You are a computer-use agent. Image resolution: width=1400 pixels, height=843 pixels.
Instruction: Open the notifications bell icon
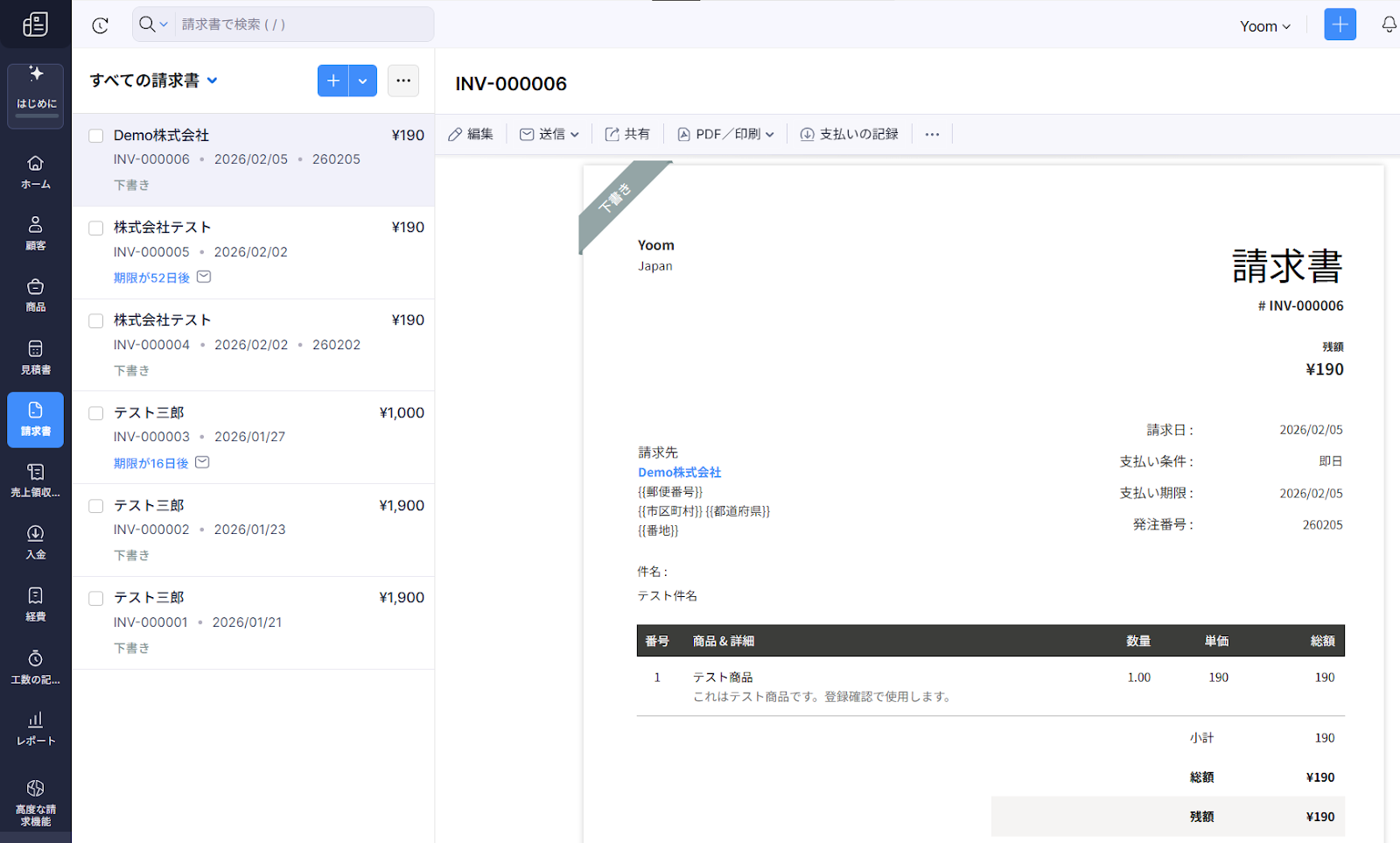(1389, 25)
